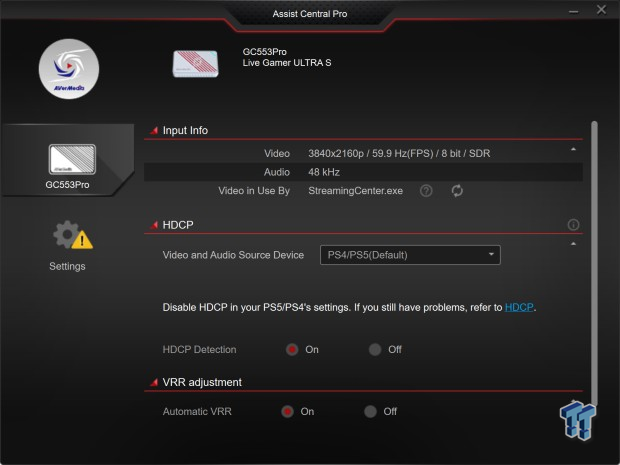This screenshot has height=465, width=620.
Task: Refresh the Video in Use By status
Action: 457,191
